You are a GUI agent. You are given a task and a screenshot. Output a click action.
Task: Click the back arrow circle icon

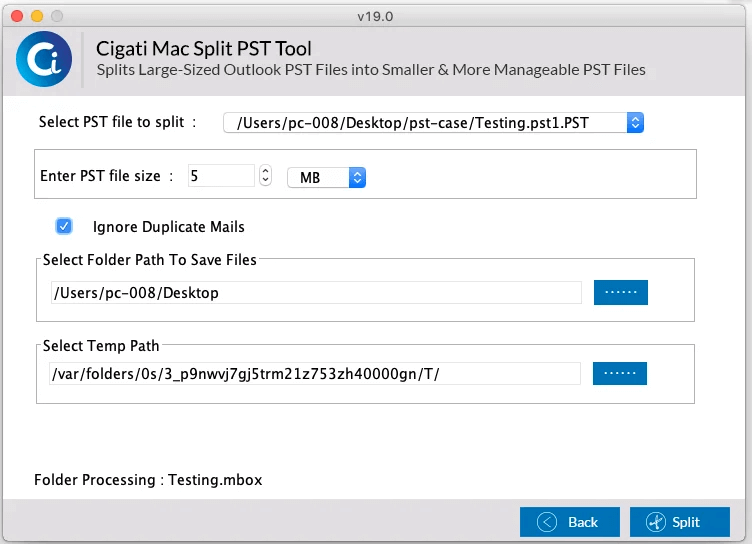pyautogui.click(x=547, y=522)
